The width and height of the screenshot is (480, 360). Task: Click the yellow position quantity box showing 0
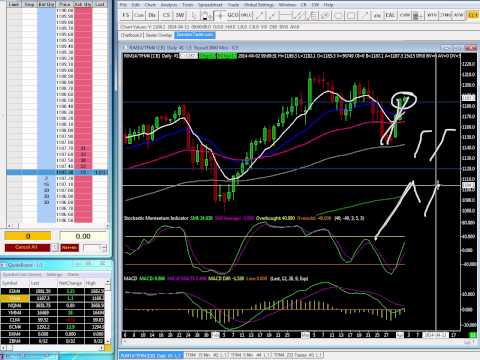coord(28,236)
